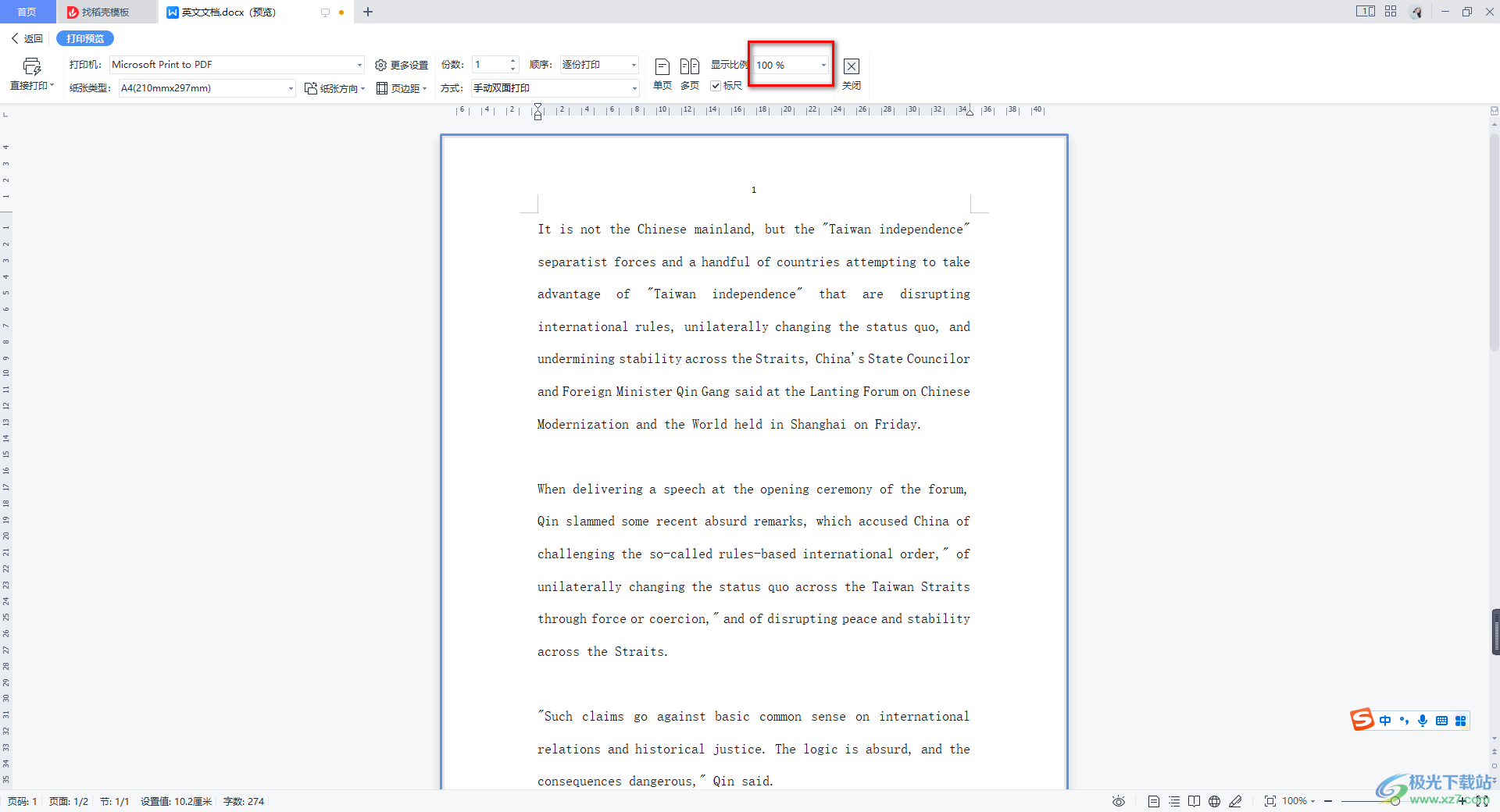Click the zoom slider handle
The width and height of the screenshot is (1500, 812).
point(1395,801)
